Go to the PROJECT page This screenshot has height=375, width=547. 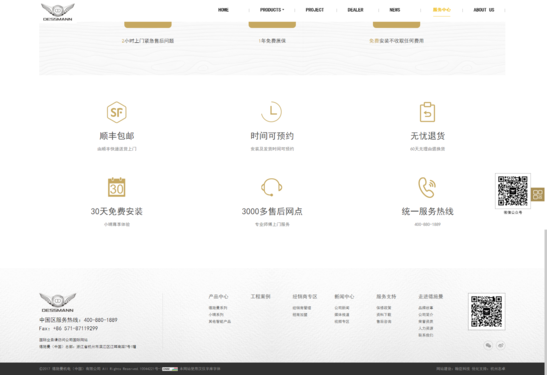point(315,10)
